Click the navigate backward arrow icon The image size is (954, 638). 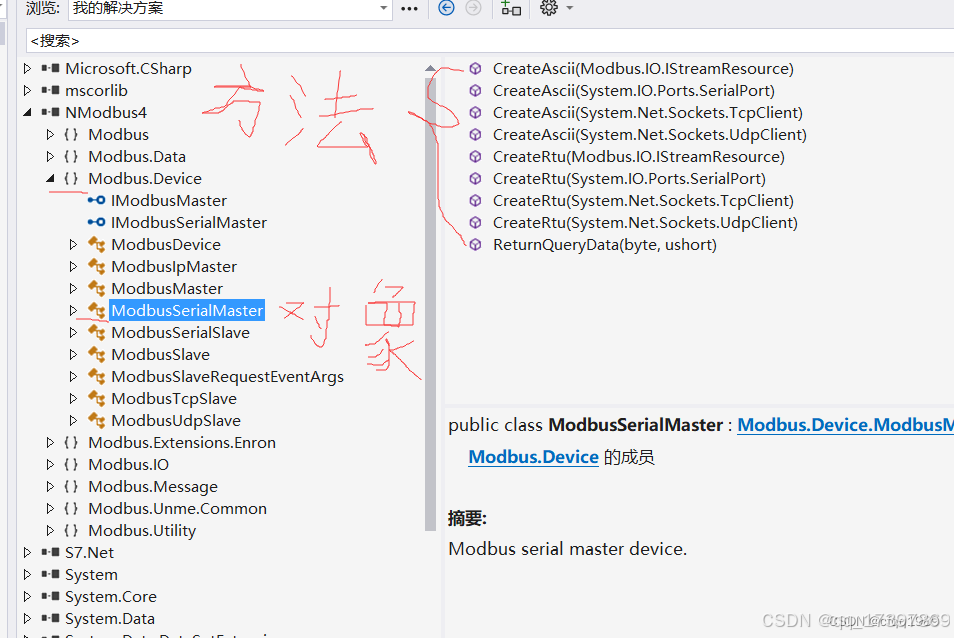coord(446,9)
